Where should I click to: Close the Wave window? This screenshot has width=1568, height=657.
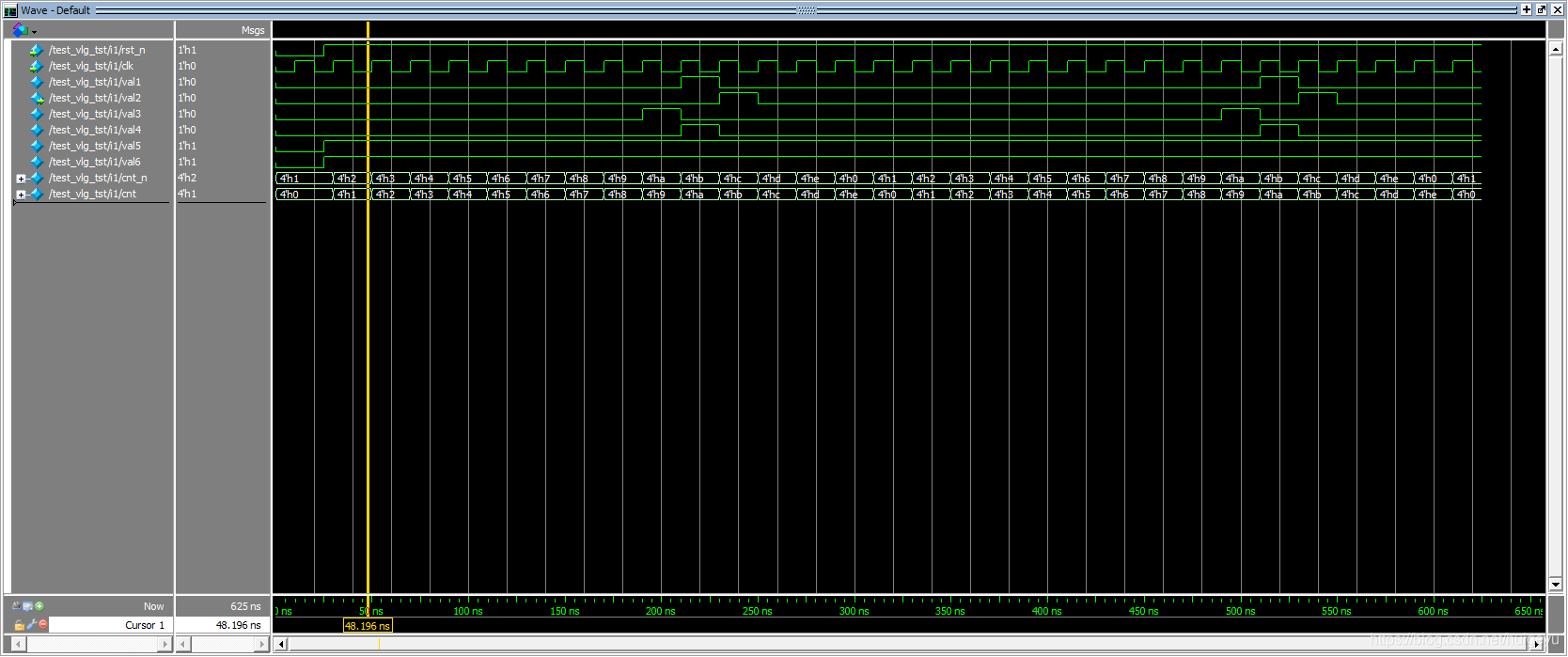pos(1557,9)
